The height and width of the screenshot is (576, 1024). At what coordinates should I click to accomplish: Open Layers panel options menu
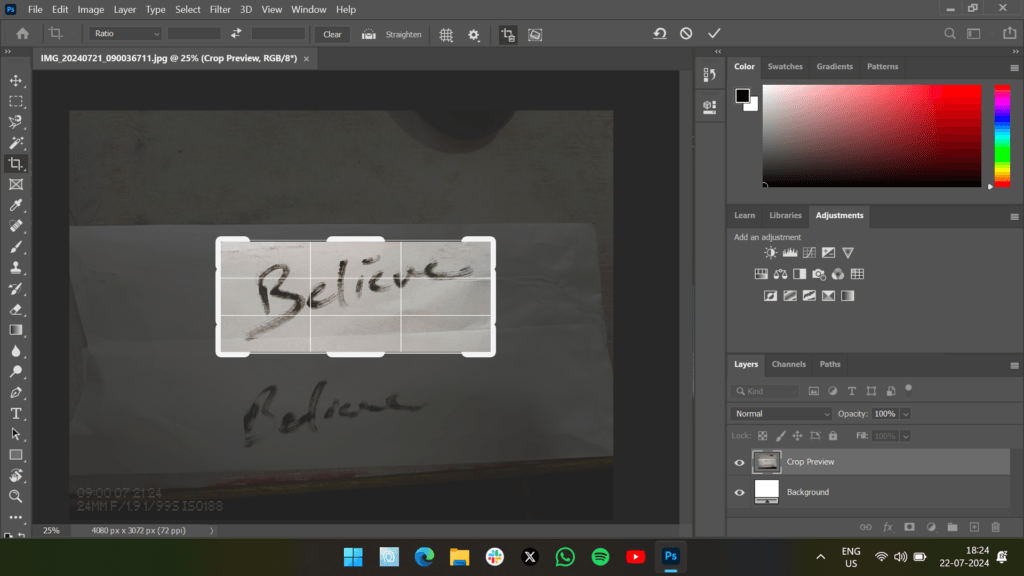coord(1014,366)
